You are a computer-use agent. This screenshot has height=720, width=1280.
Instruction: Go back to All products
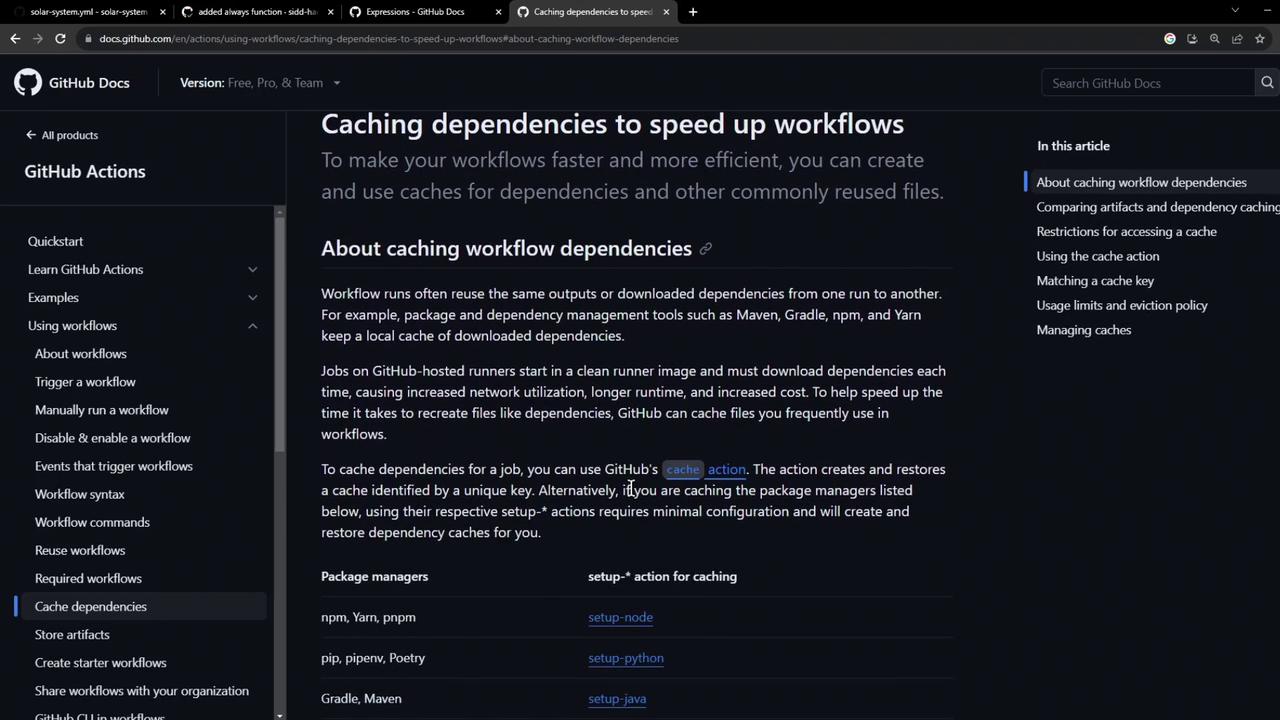pyautogui.click(x=62, y=135)
